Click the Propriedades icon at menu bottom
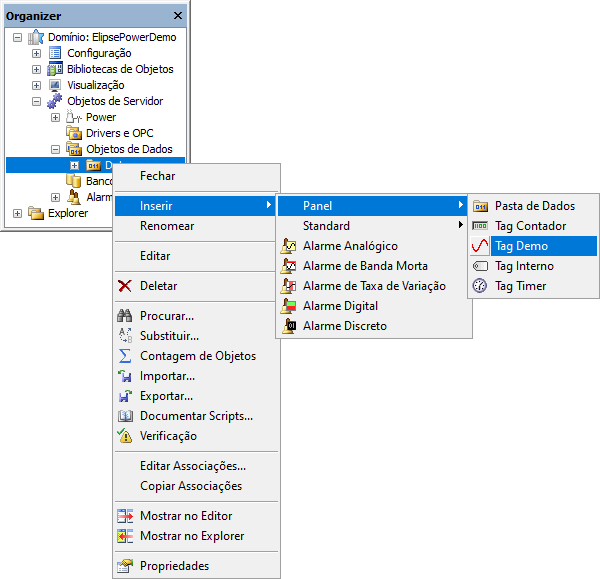The height and width of the screenshot is (579, 600). click(125, 566)
